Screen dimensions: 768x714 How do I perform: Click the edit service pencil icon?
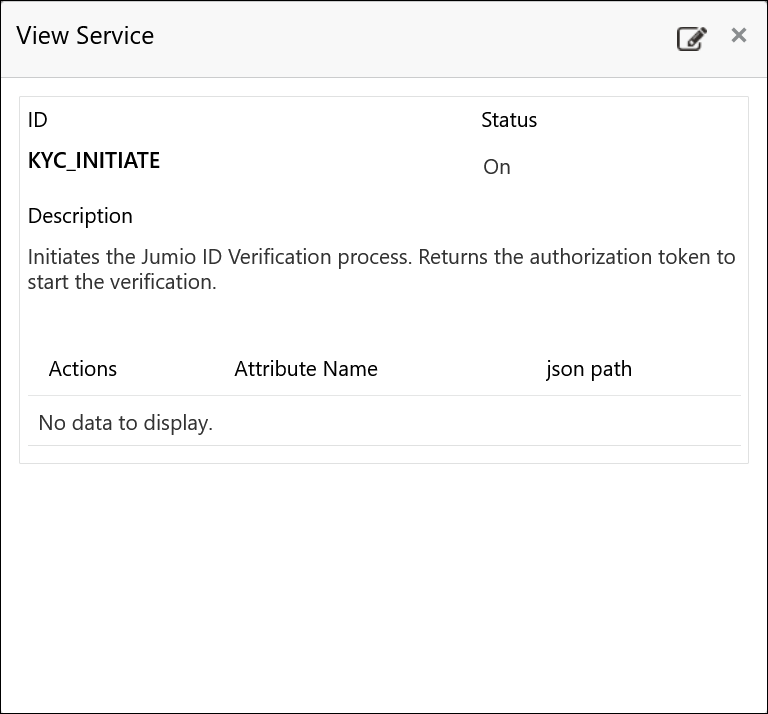(x=691, y=39)
